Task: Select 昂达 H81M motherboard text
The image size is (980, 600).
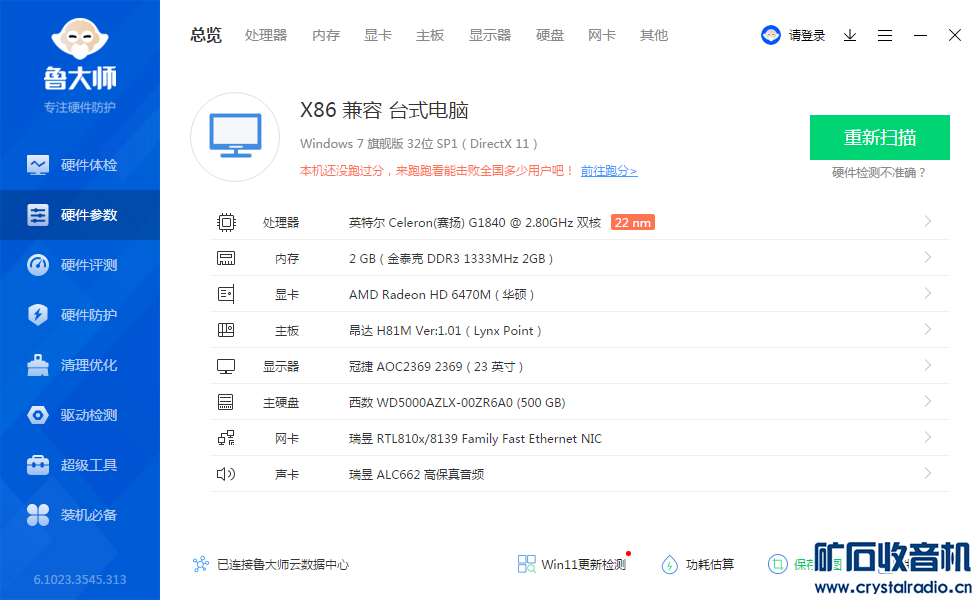Action: point(445,331)
